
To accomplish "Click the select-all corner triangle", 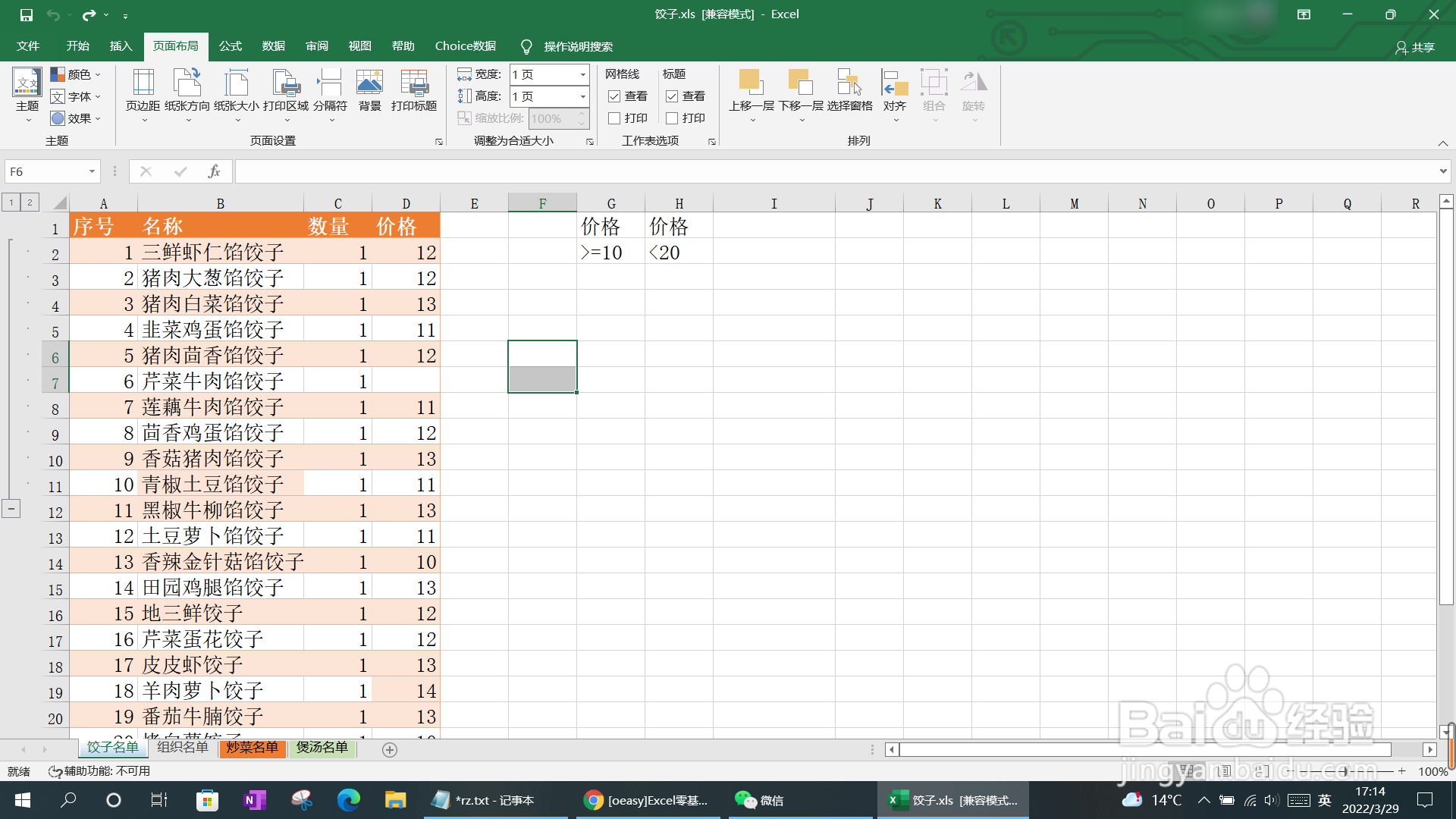I will pos(60,202).
